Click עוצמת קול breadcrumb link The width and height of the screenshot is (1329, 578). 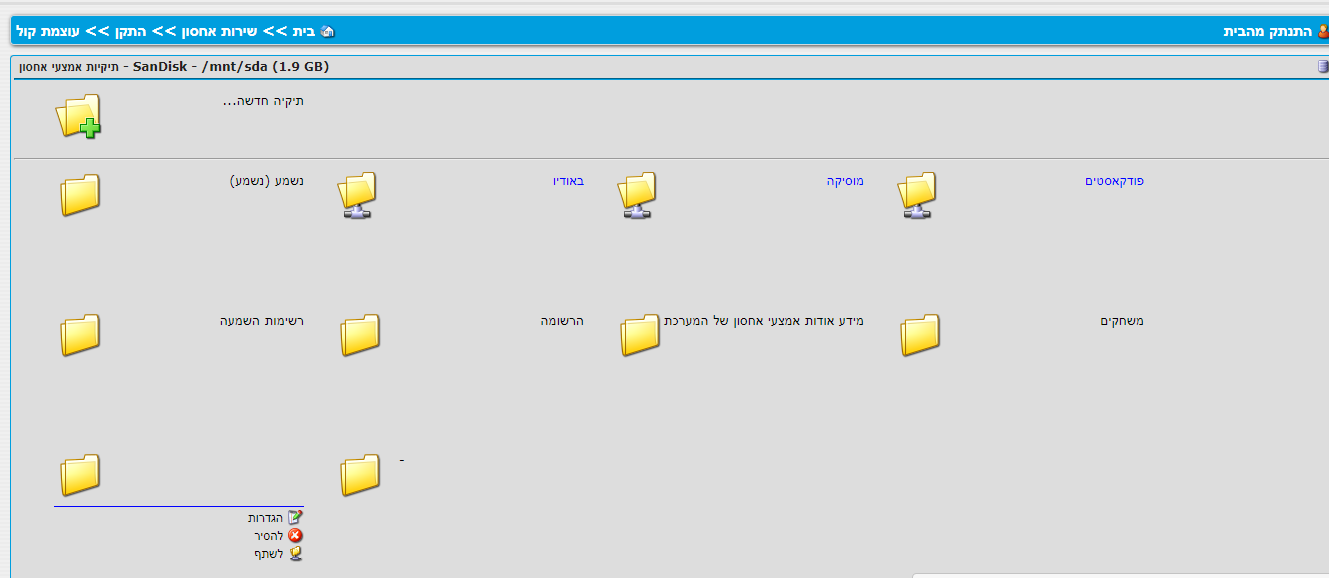[49, 31]
